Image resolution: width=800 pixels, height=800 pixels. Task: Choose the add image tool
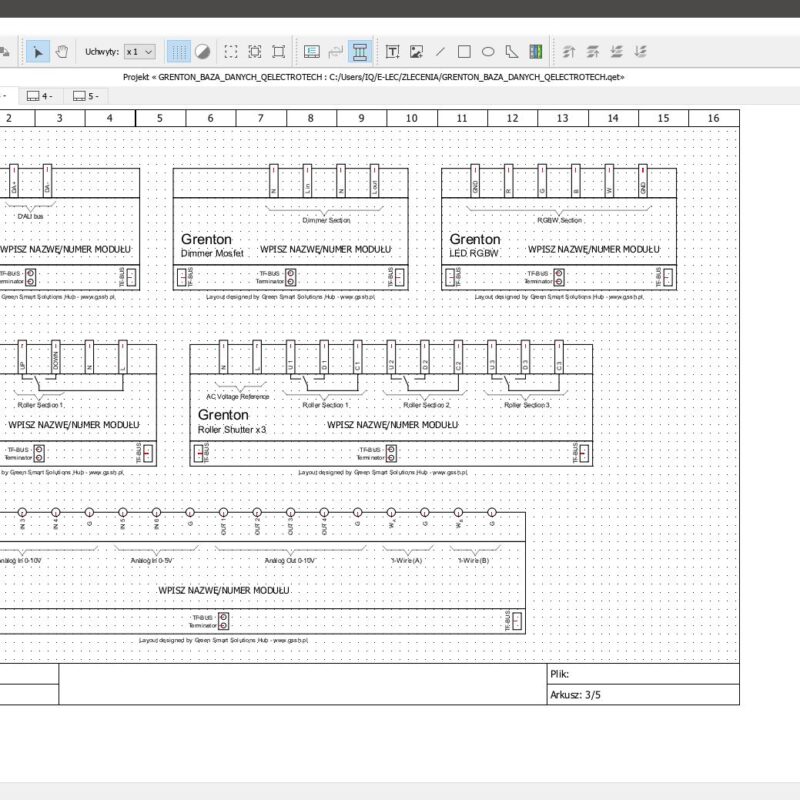coord(416,51)
